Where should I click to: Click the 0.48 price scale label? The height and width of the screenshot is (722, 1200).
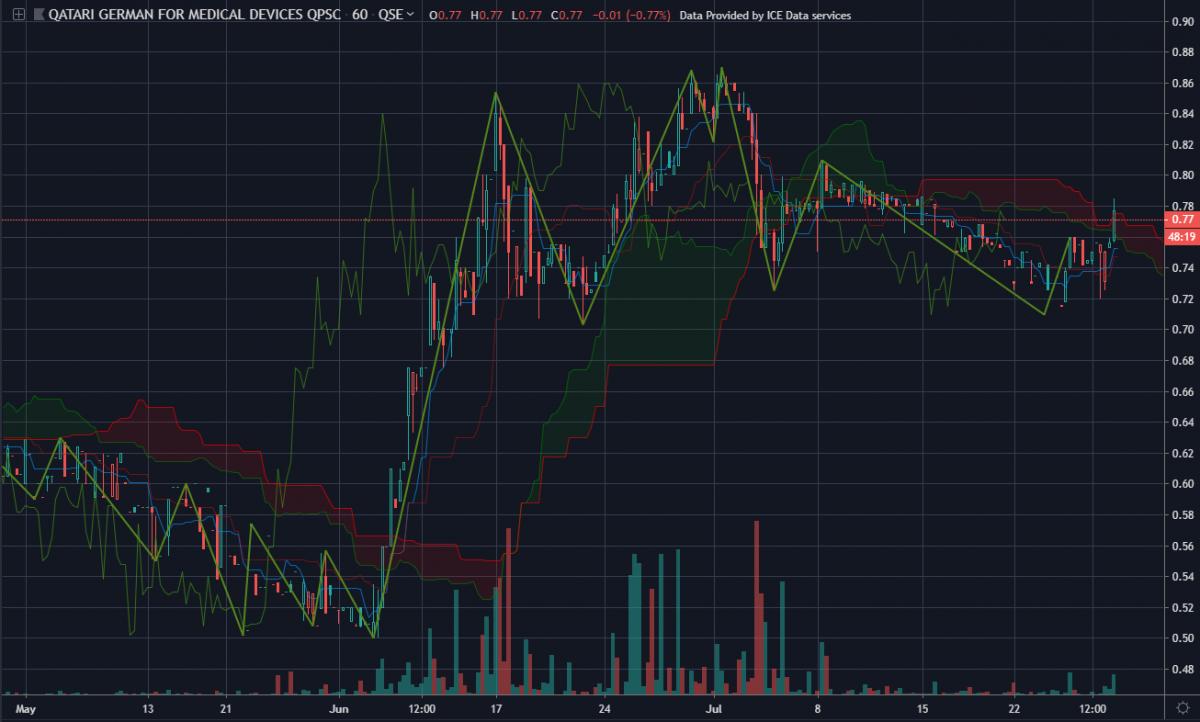pyautogui.click(x=1182, y=669)
